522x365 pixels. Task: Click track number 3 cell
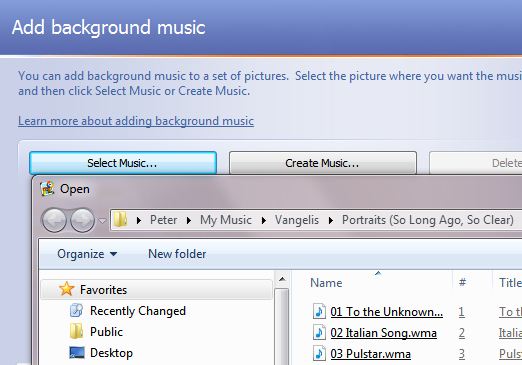[462, 354]
